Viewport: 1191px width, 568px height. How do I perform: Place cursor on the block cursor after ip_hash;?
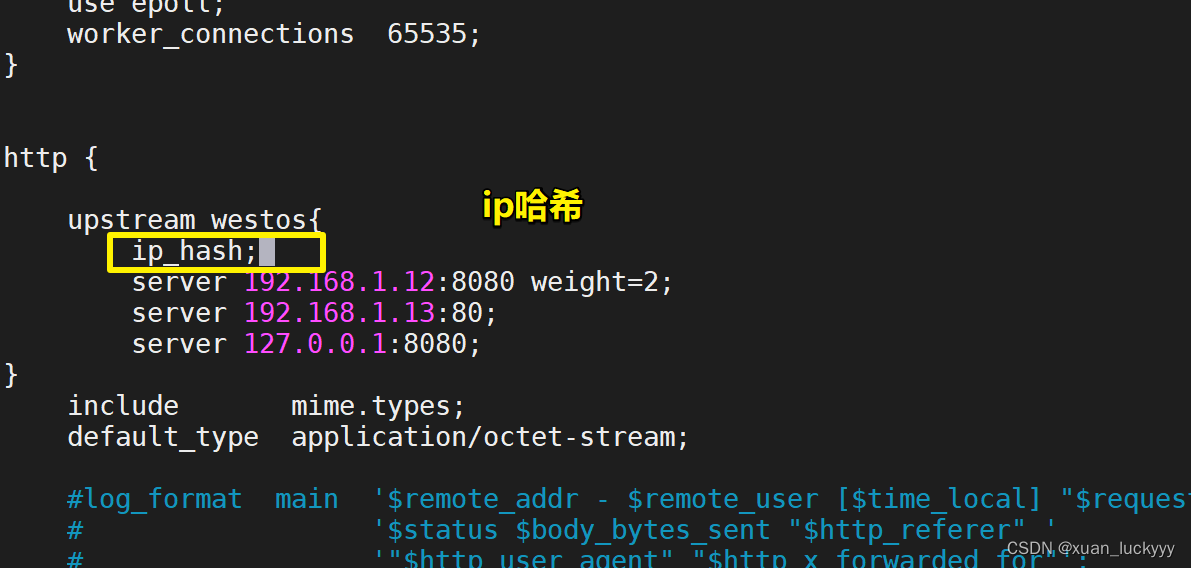pyautogui.click(x=267, y=251)
